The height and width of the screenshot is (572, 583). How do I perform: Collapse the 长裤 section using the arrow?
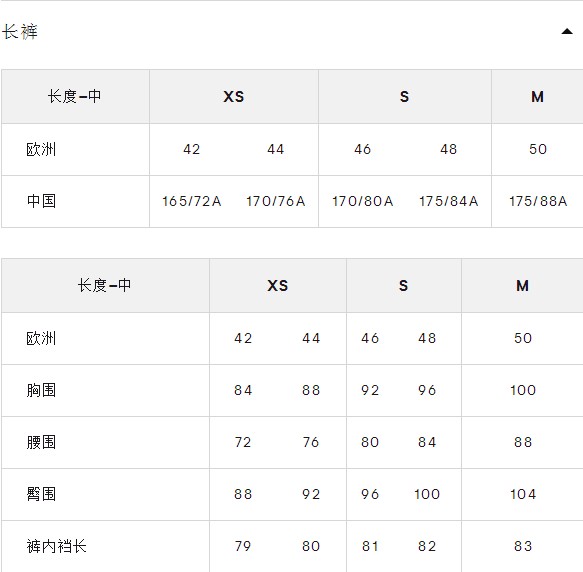pyautogui.click(x=567, y=32)
